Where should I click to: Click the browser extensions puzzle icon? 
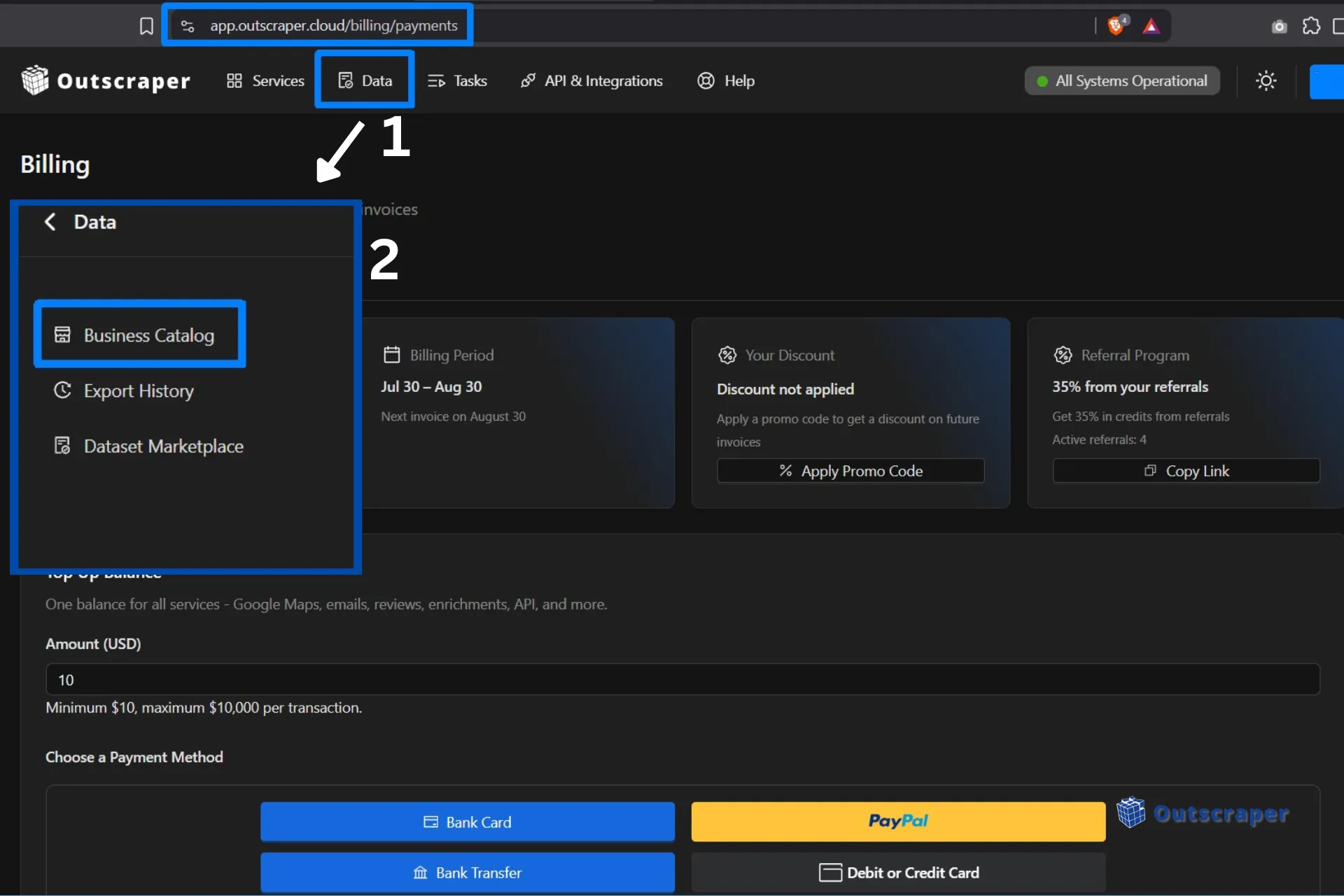[x=1311, y=27]
